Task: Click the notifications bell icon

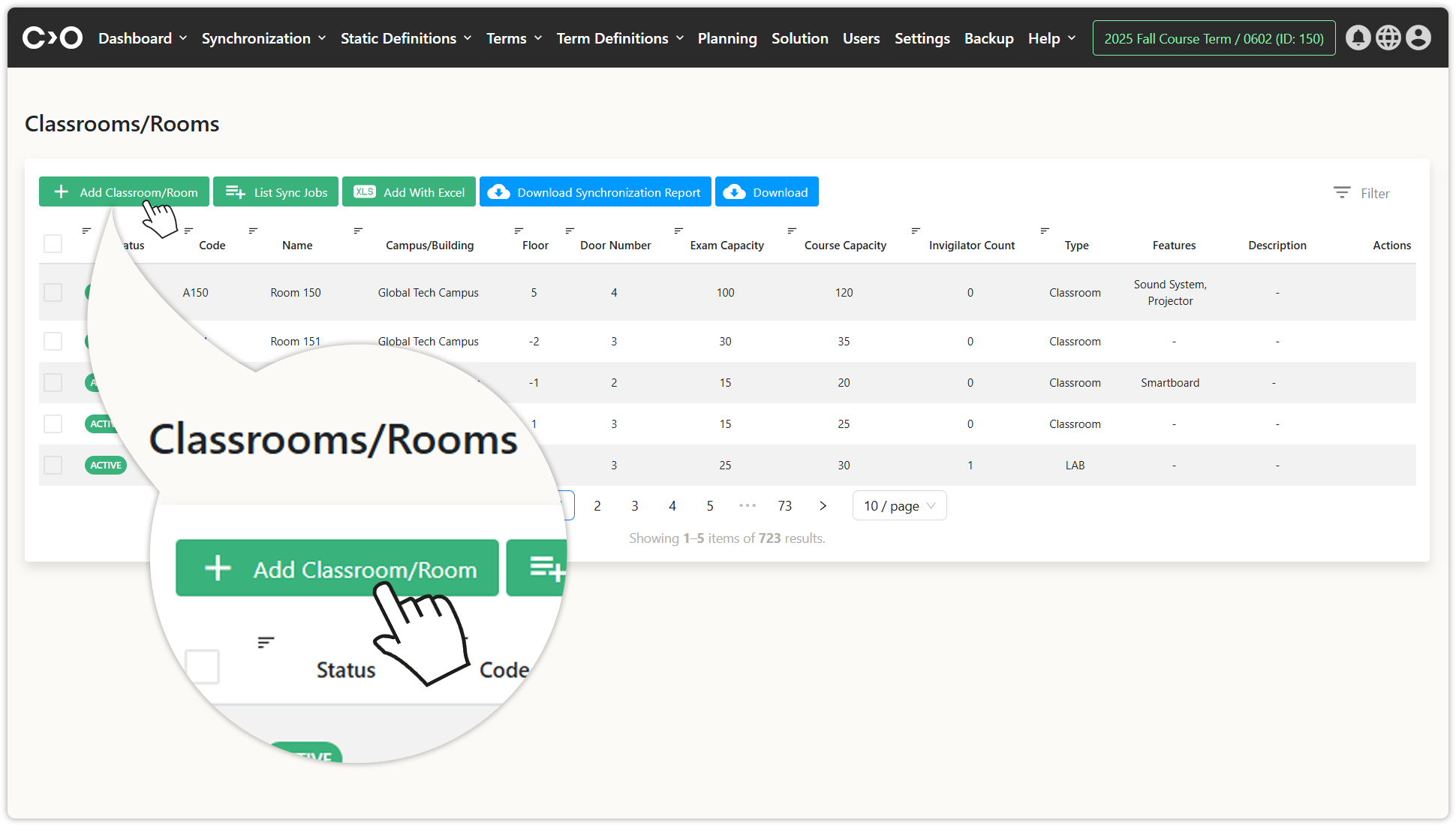Action: point(1358,38)
